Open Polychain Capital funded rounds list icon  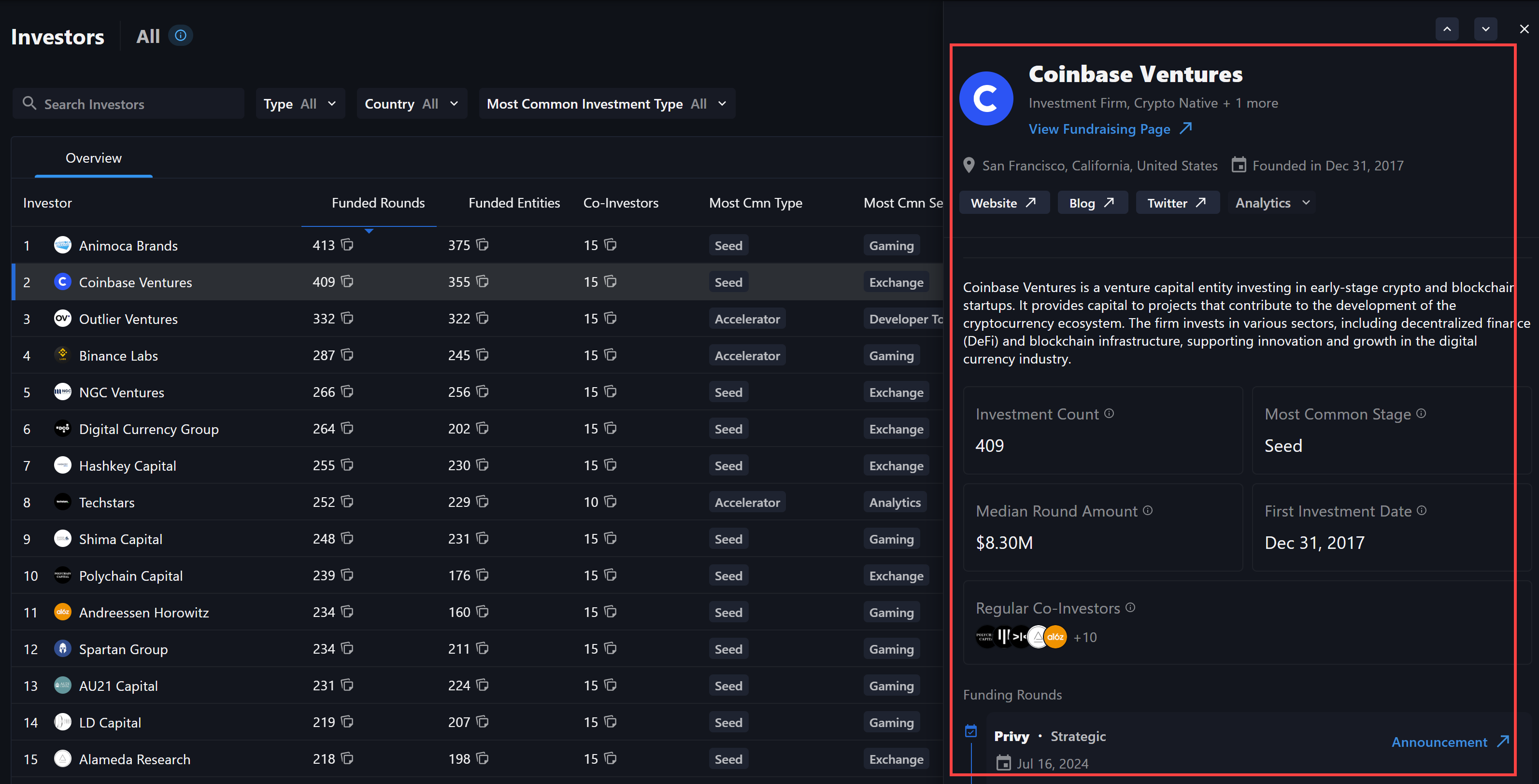(347, 575)
